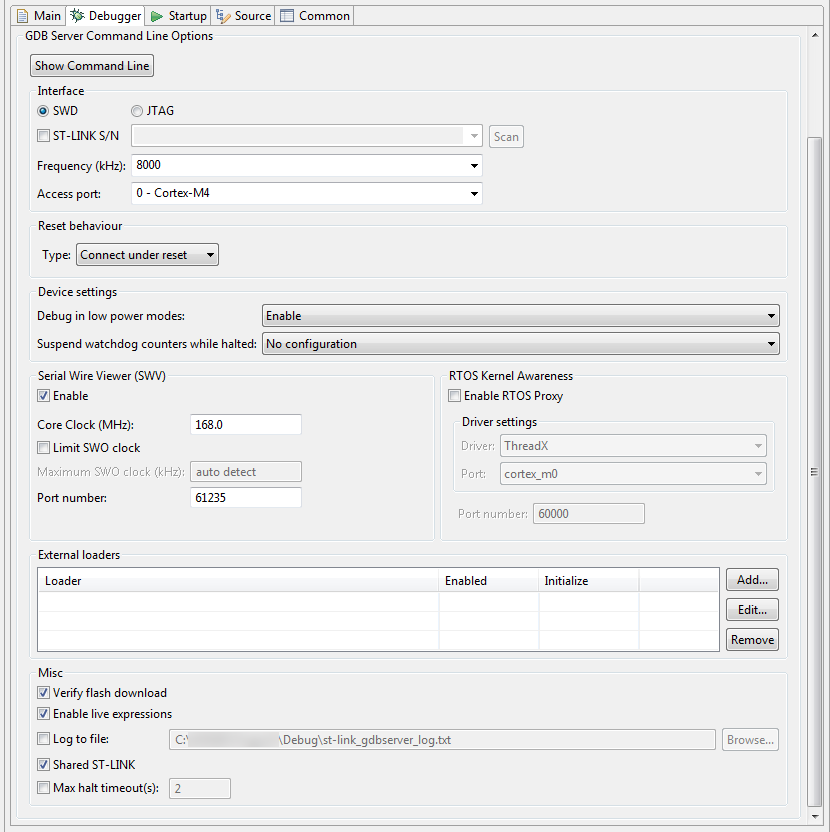Enable RTOS Proxy
The image size is (830, 832).
(x=455, y=395)
